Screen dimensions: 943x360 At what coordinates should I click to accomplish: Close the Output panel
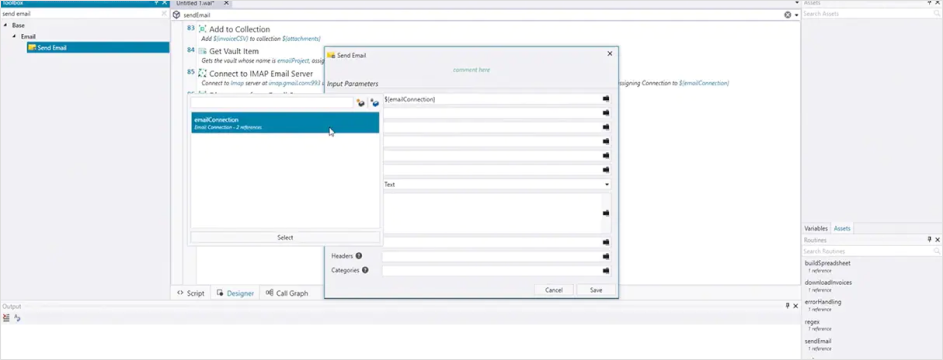click(x=796, y=306)
